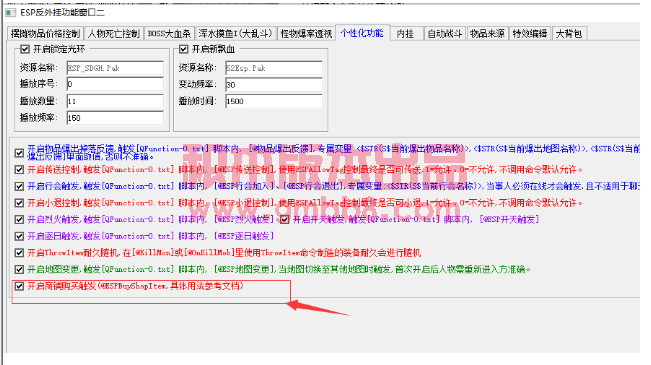Screen dimensions: 651x365
Task: Click the window title icon beside ESP反外挂功能窗口二
Action: coord(11,12)
